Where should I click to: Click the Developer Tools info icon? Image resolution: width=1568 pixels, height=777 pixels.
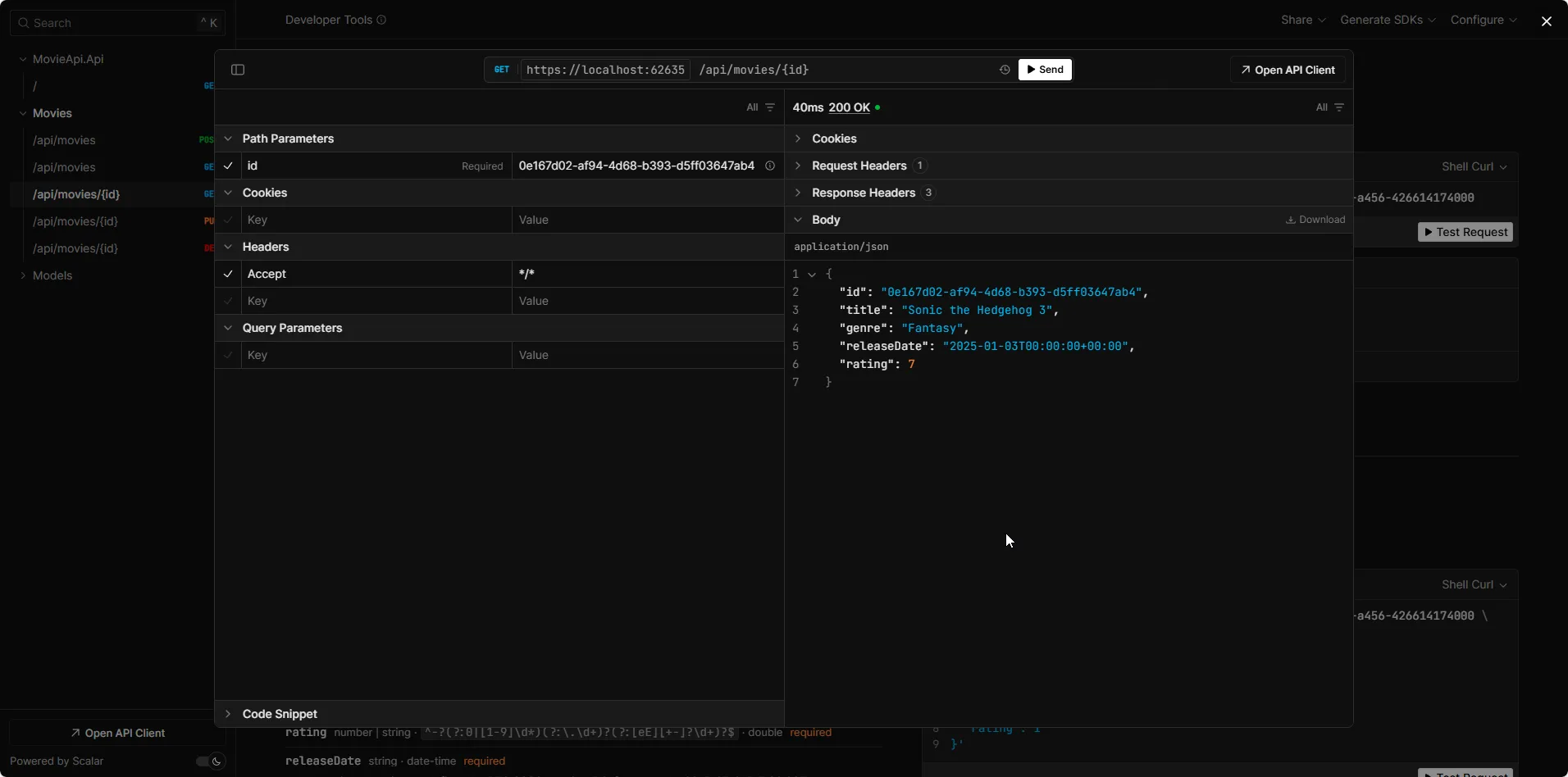[x=381, y=20]
